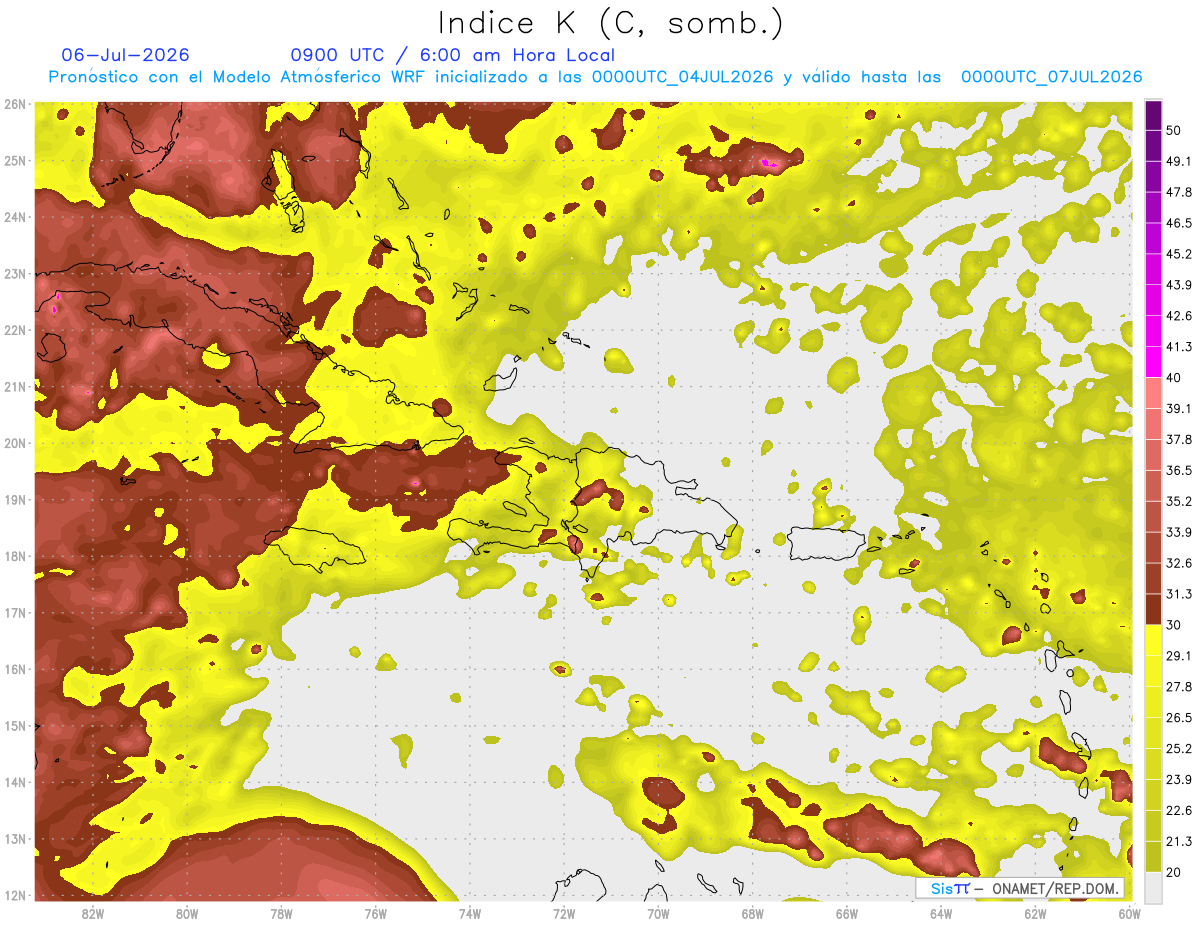Viewport: 1200px width, 927px height.
Task: Click the 22N latitude label
Action: pyautogui.click(x=14, y=330)
